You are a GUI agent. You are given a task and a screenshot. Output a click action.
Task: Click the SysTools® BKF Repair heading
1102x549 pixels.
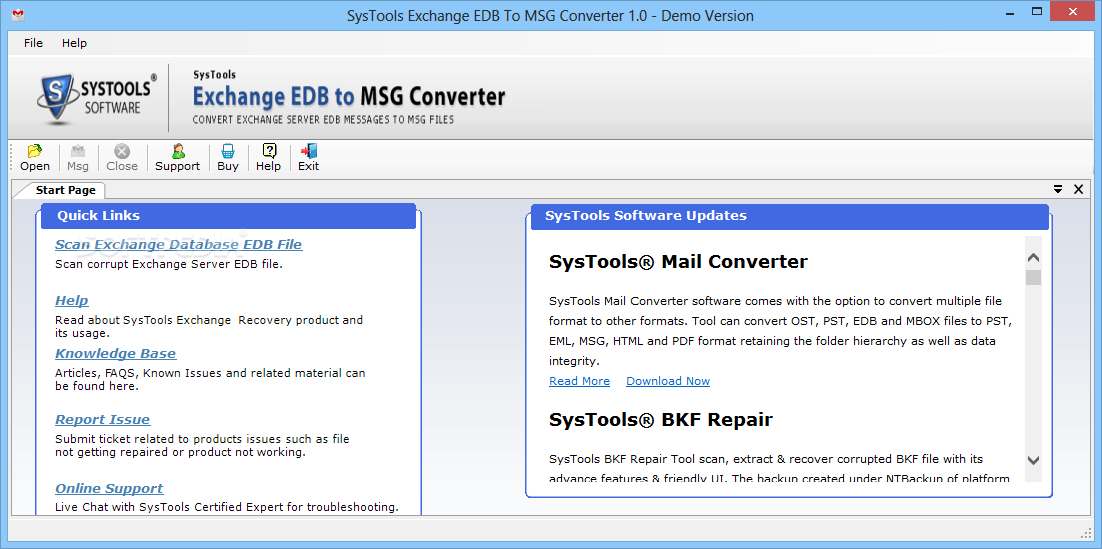(x=661, y=420)
